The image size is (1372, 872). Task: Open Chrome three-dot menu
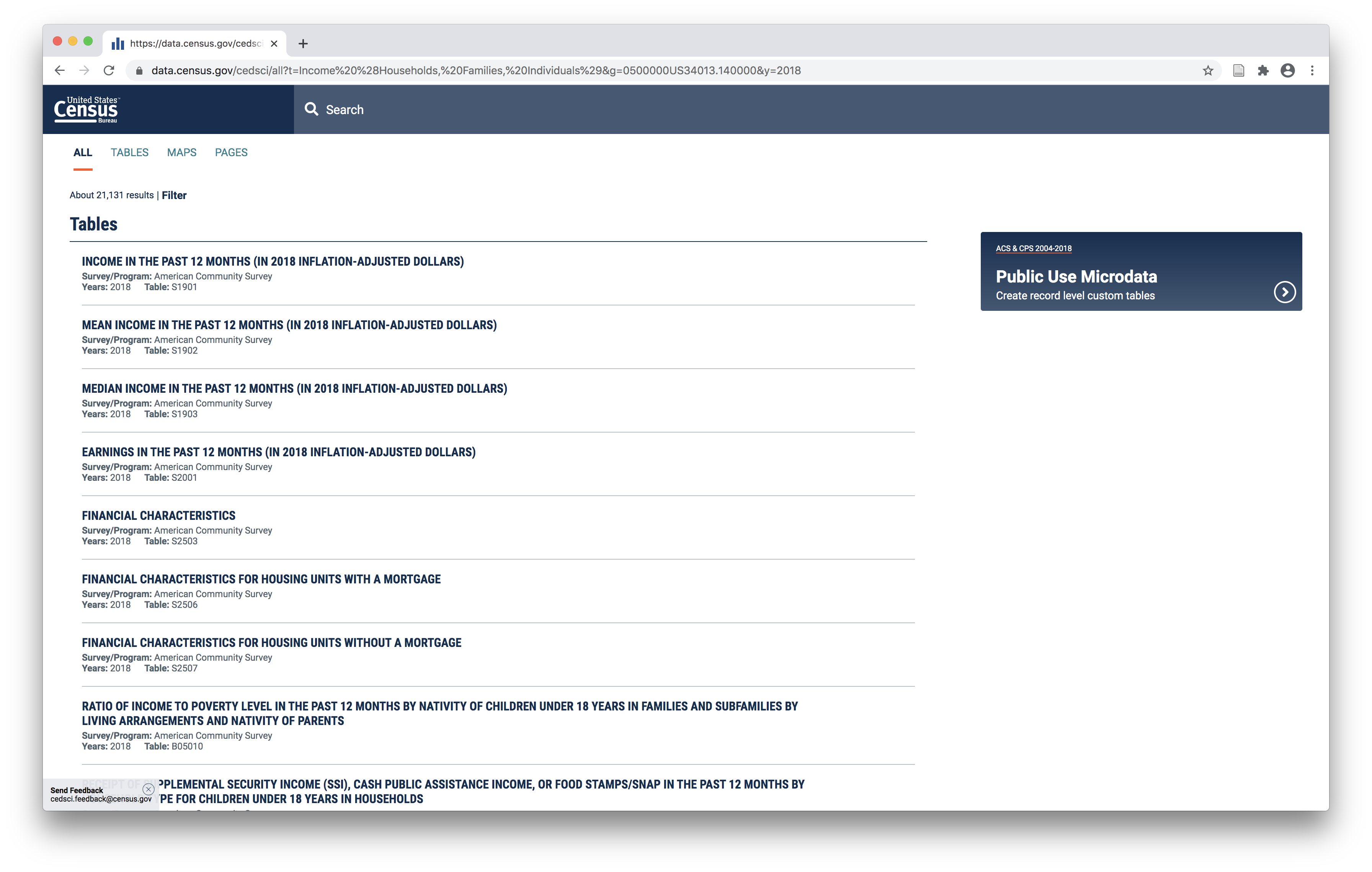click(x=1312, y=71)
